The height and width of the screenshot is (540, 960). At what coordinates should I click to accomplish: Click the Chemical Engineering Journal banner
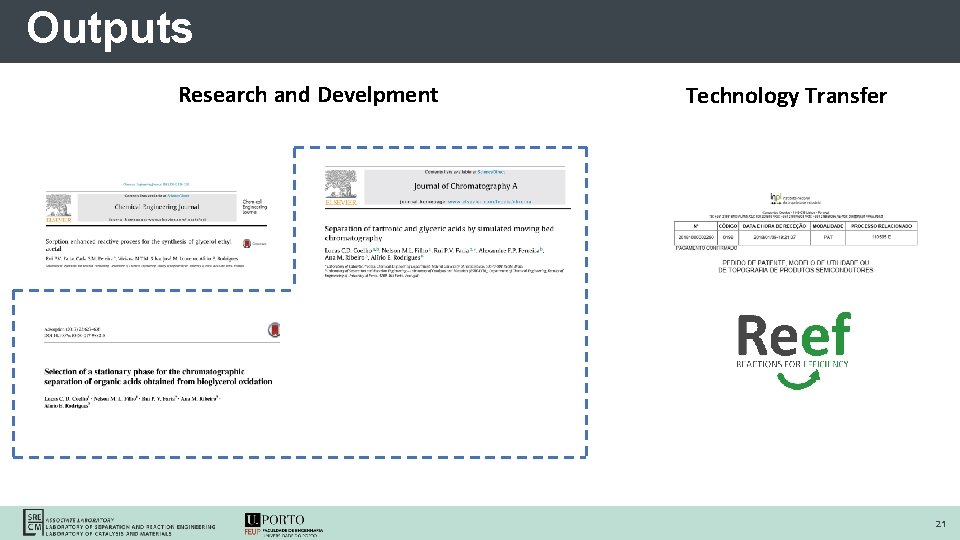click(157, 208)
